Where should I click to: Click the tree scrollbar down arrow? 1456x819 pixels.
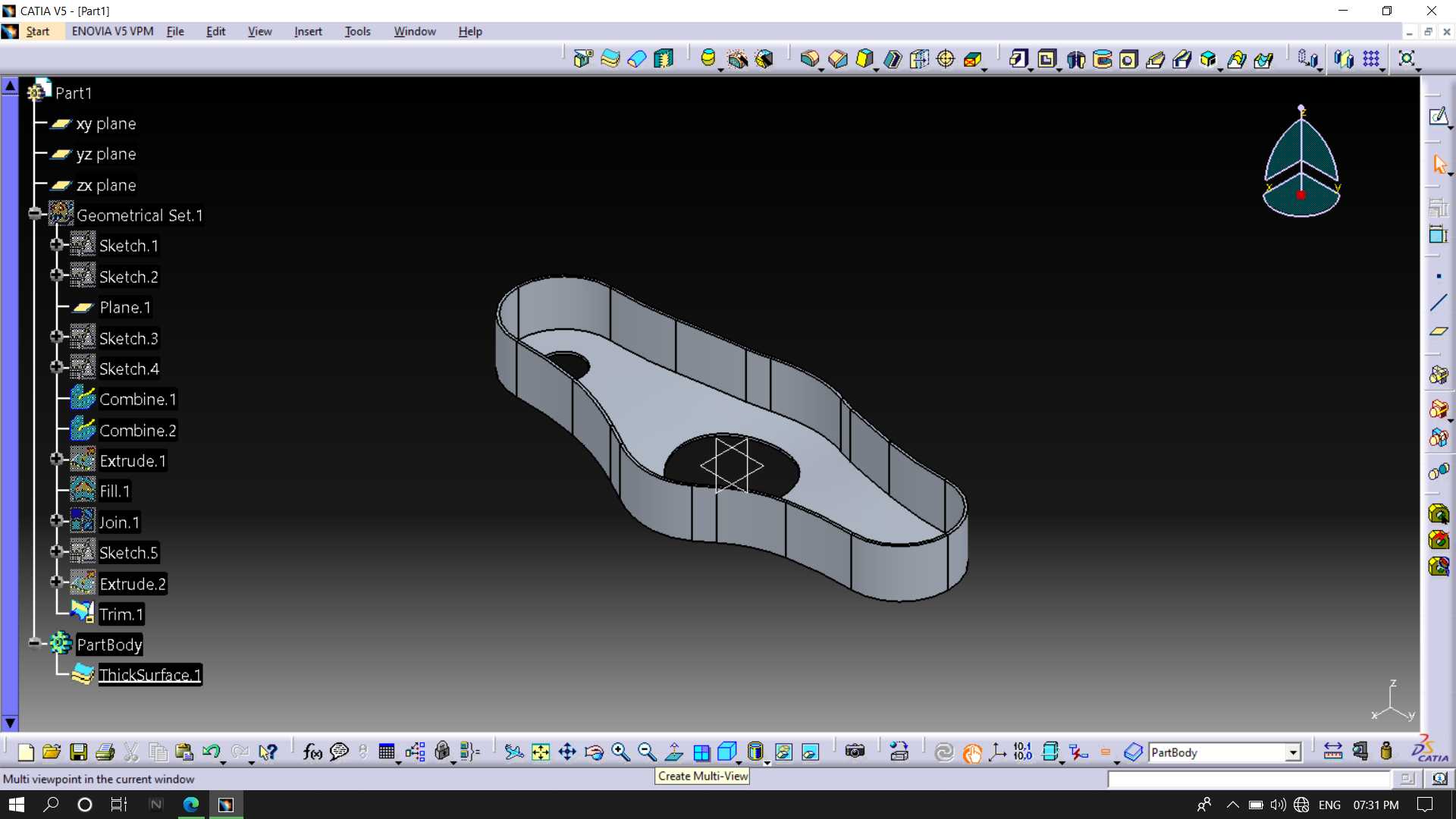point(10,723)
